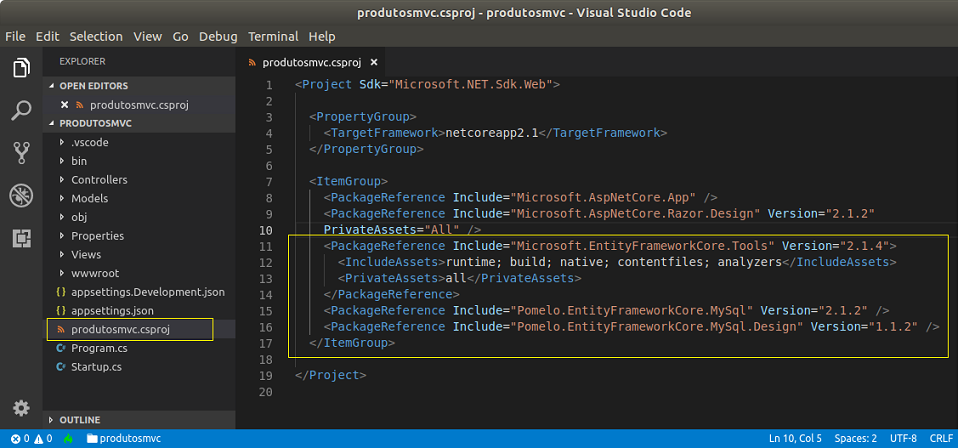Expand the Controllers folder
Image resolution: width=958 pixels, height=448 pixels.
click(62, 180)
